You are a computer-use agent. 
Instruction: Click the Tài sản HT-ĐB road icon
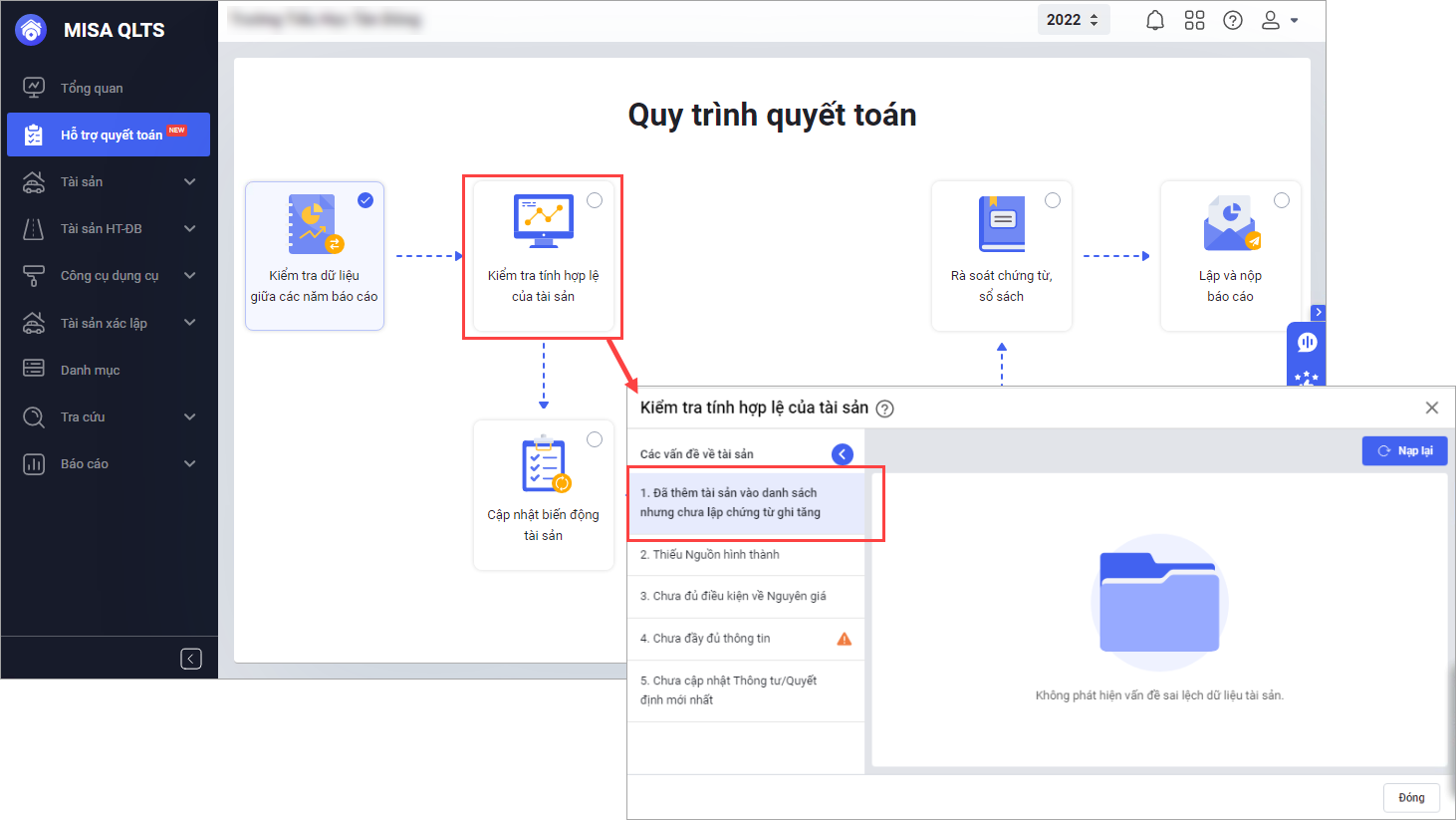(34, 229)
